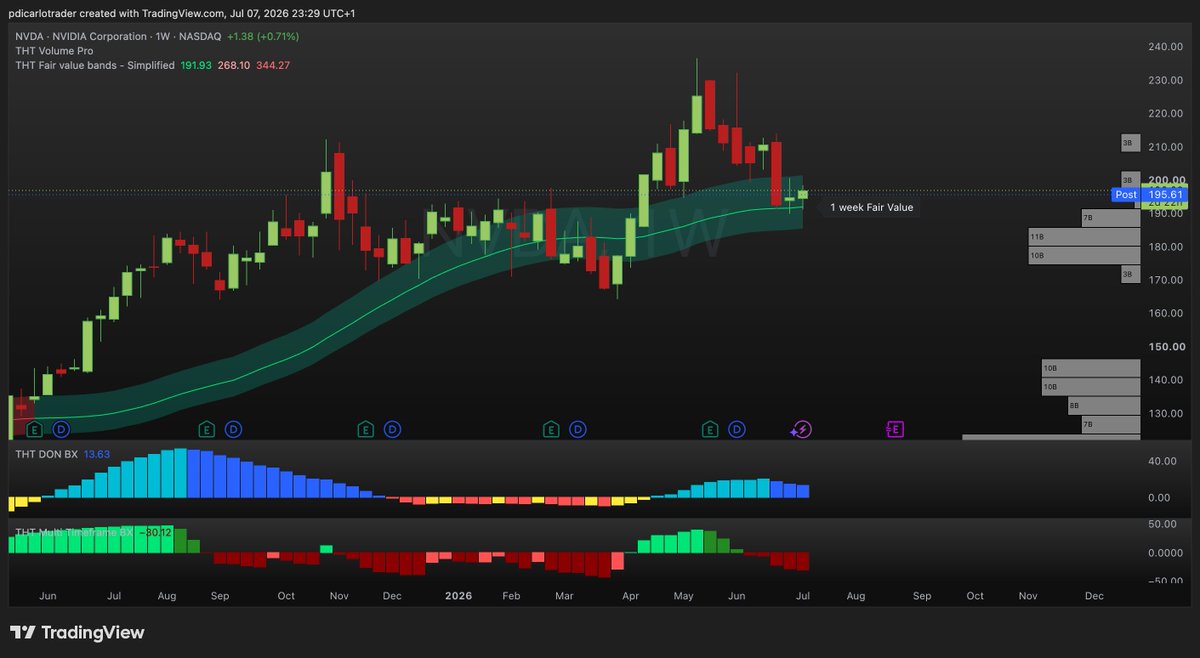This screenshot has height=658, width=1200.
Task: Click the 160.00 price axis label
Action: (x=1165, y=313)
